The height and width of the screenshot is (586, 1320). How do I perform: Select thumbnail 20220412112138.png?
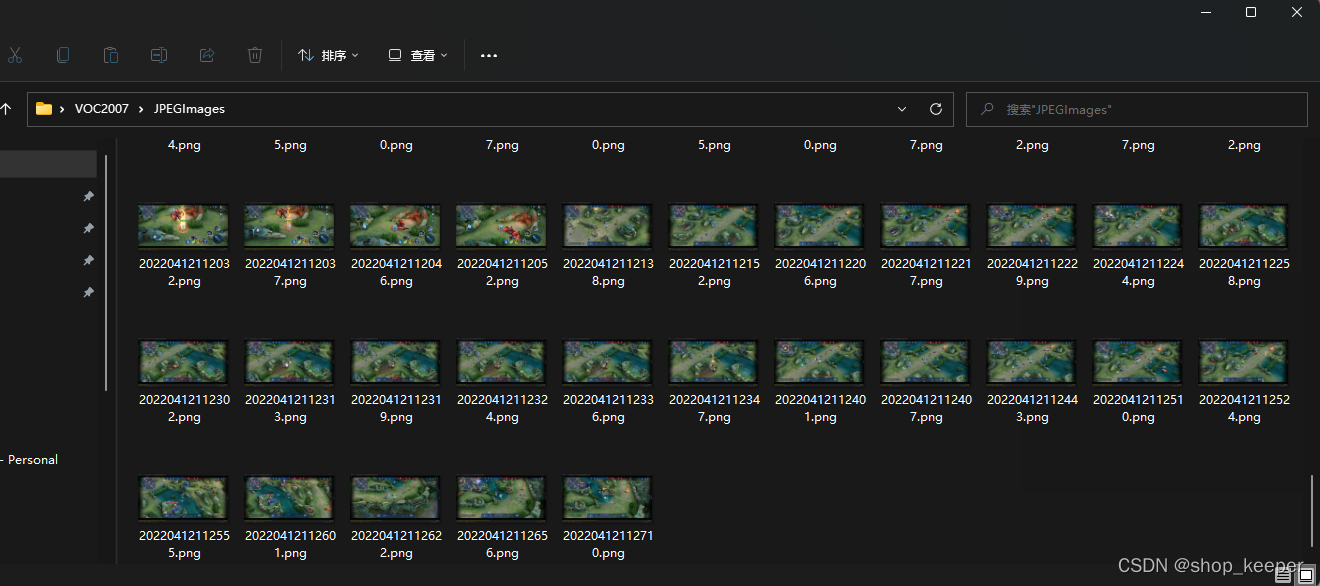[608, 226]
